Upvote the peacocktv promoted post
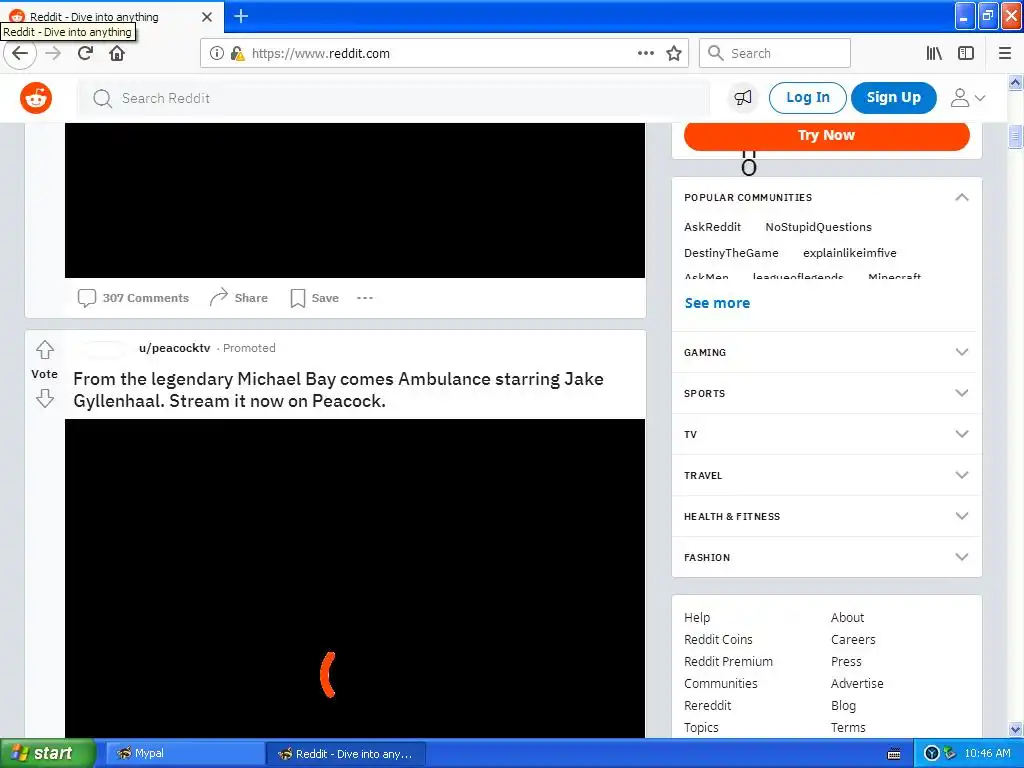 pos(44,349)
